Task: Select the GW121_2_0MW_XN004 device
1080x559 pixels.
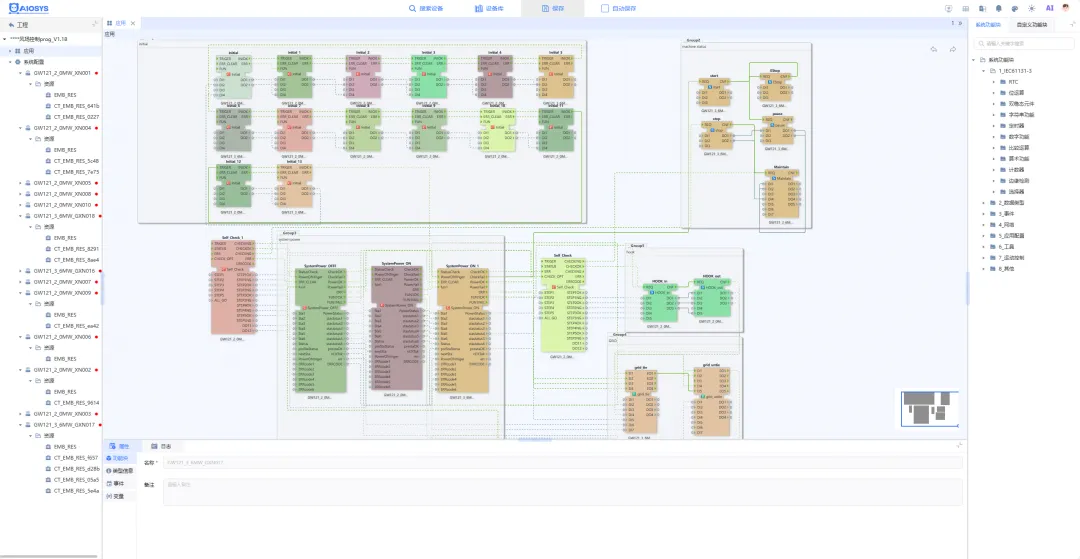Action: point(62,128)
